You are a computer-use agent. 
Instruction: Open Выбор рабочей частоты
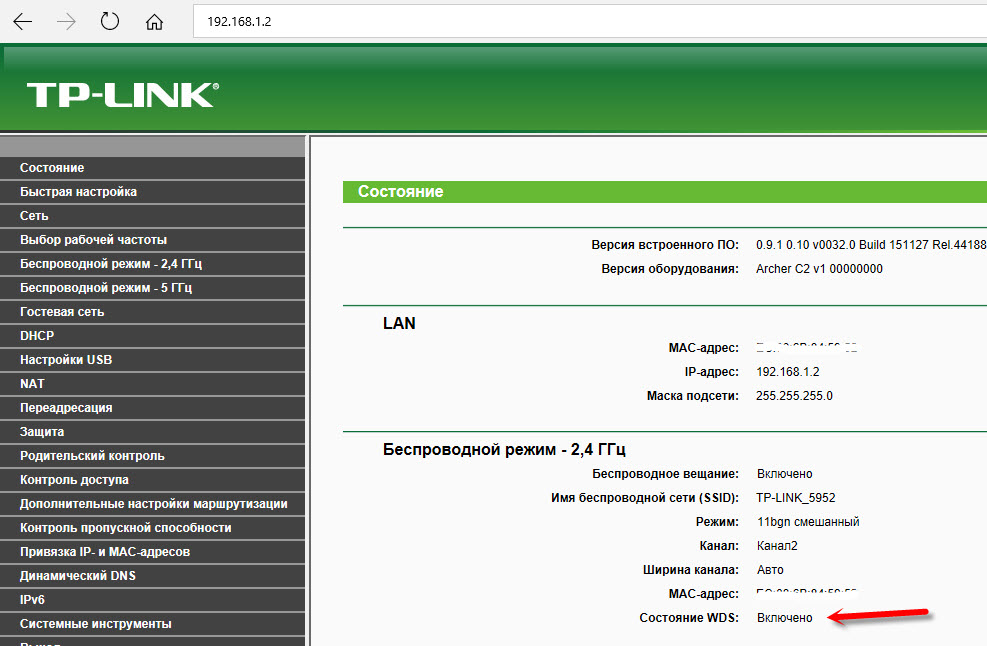[152, 240]
